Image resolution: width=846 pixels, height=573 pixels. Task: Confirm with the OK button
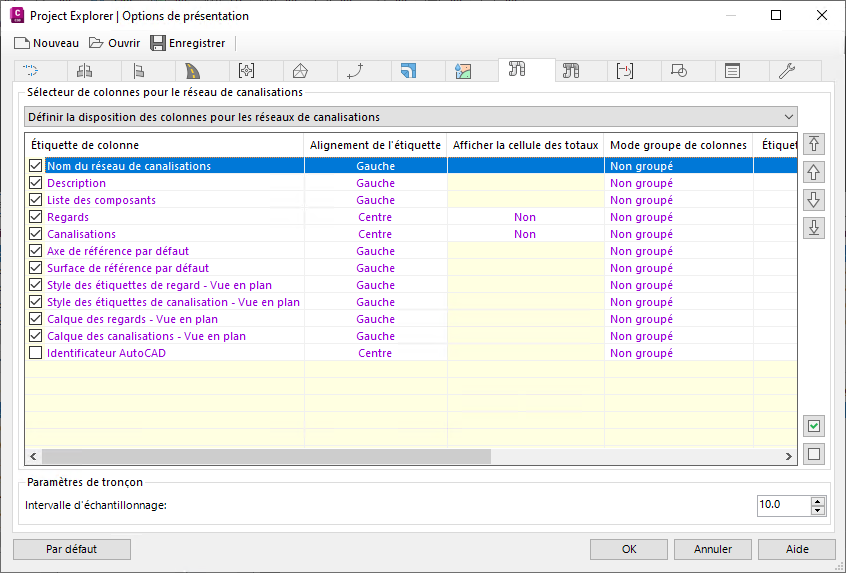pos(629,549)
